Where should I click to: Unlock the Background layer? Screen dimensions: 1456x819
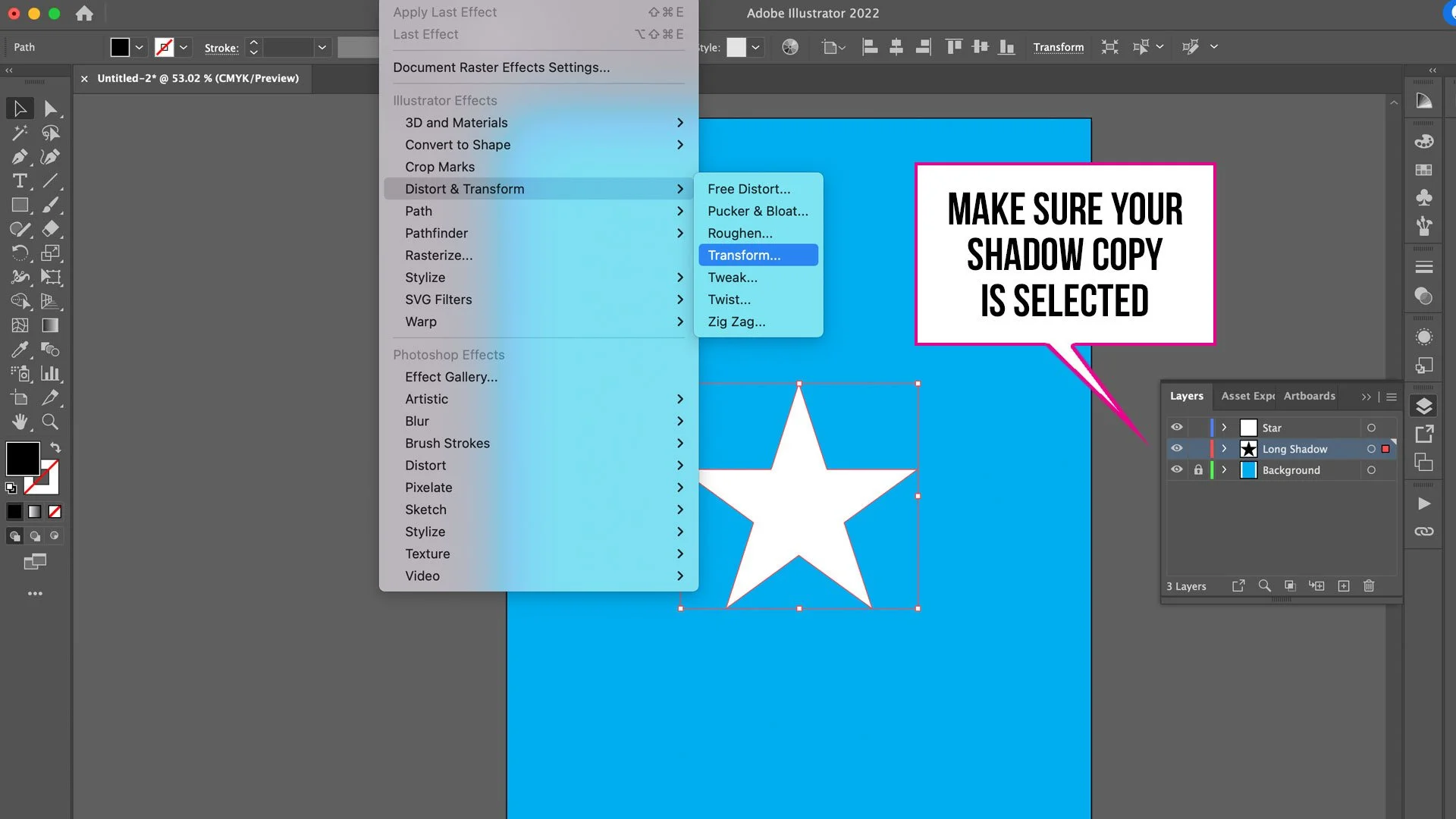pos(1198,470)
